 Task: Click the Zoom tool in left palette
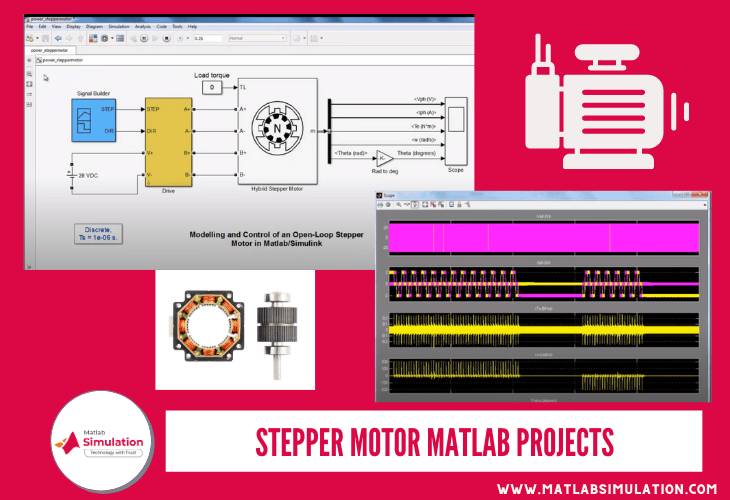(29, 74)
